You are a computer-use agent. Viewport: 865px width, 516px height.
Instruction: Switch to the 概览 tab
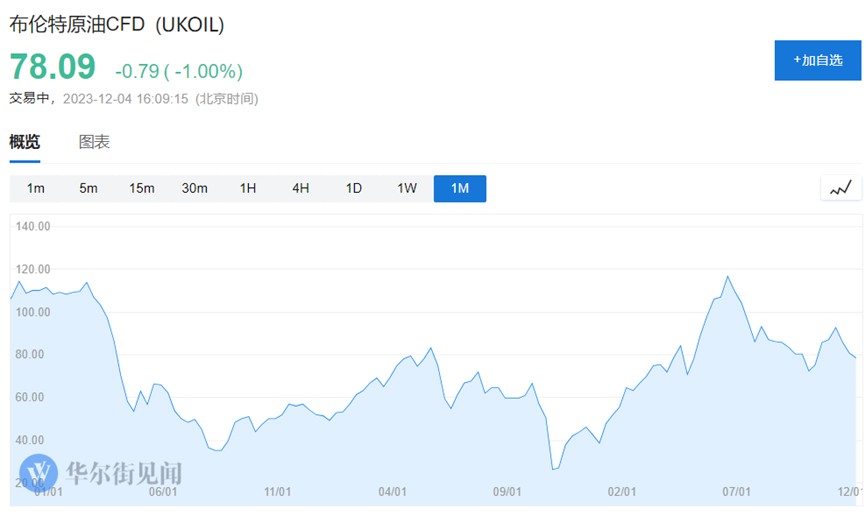point(25,142)
